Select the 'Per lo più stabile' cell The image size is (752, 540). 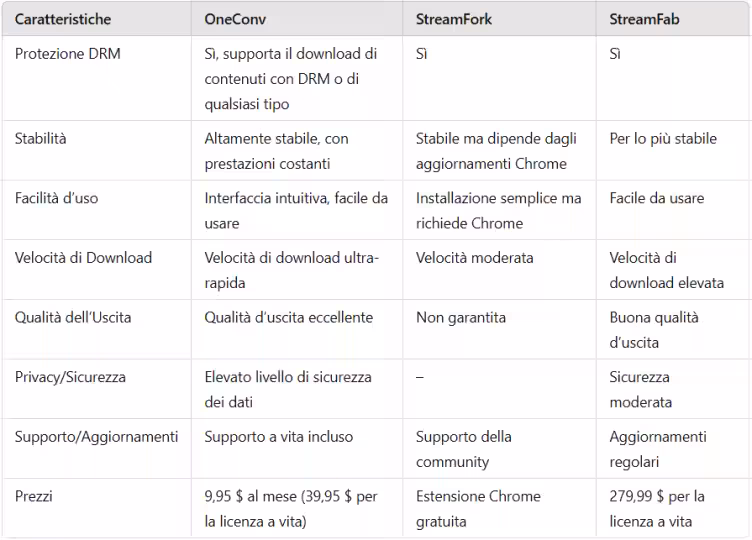tap(663, 139)
